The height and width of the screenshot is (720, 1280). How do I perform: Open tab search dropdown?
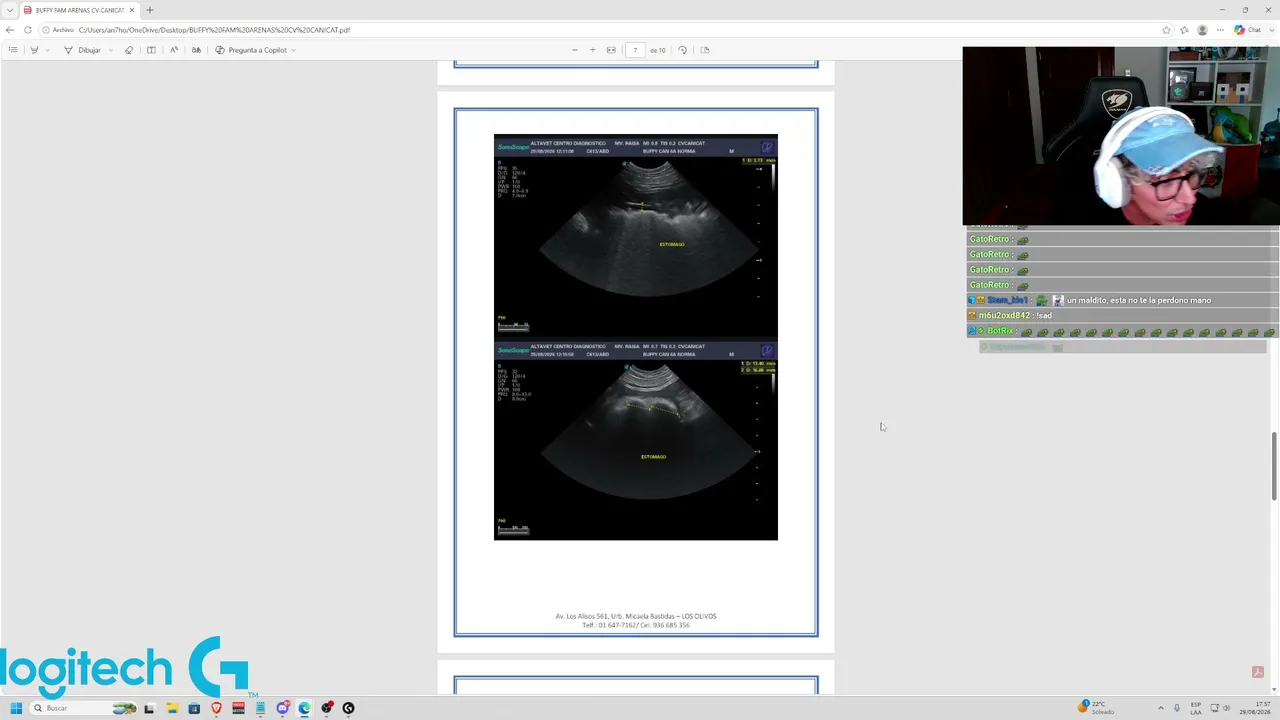pyautogui.click(x=10, y=10)
